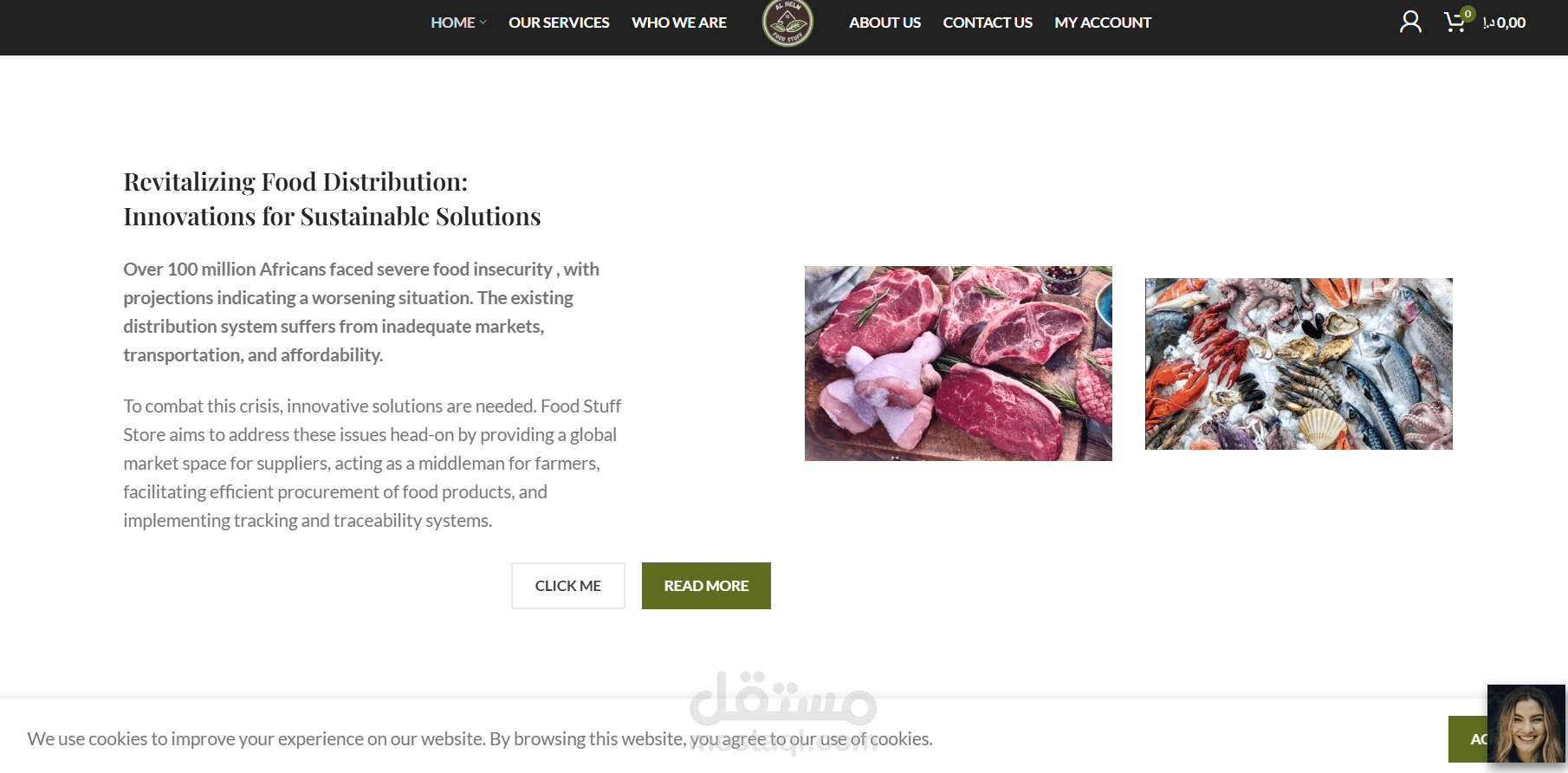Image resolution: width=1568 pixels, height=773 pixels.
Task: Click the cart total 0,00 amount
Action: [x=1504, y=23]
